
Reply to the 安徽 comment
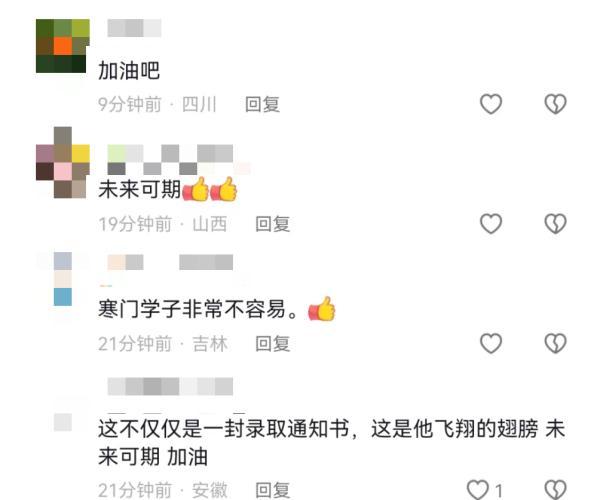coord(273,490)
